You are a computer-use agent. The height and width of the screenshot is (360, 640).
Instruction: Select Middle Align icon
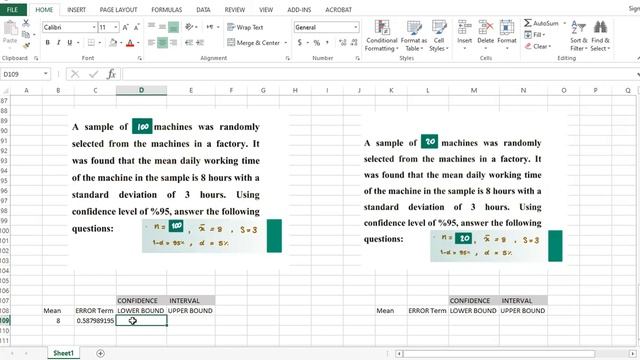(162, 27)
